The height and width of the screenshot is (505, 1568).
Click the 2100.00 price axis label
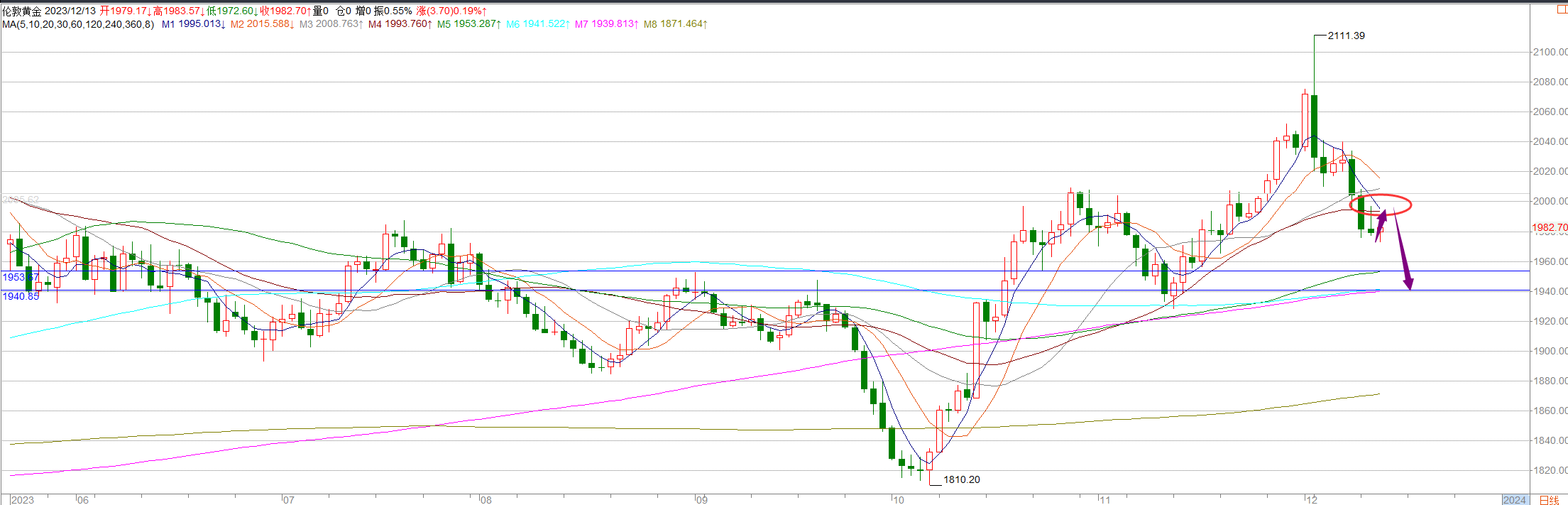[1550, 52]
